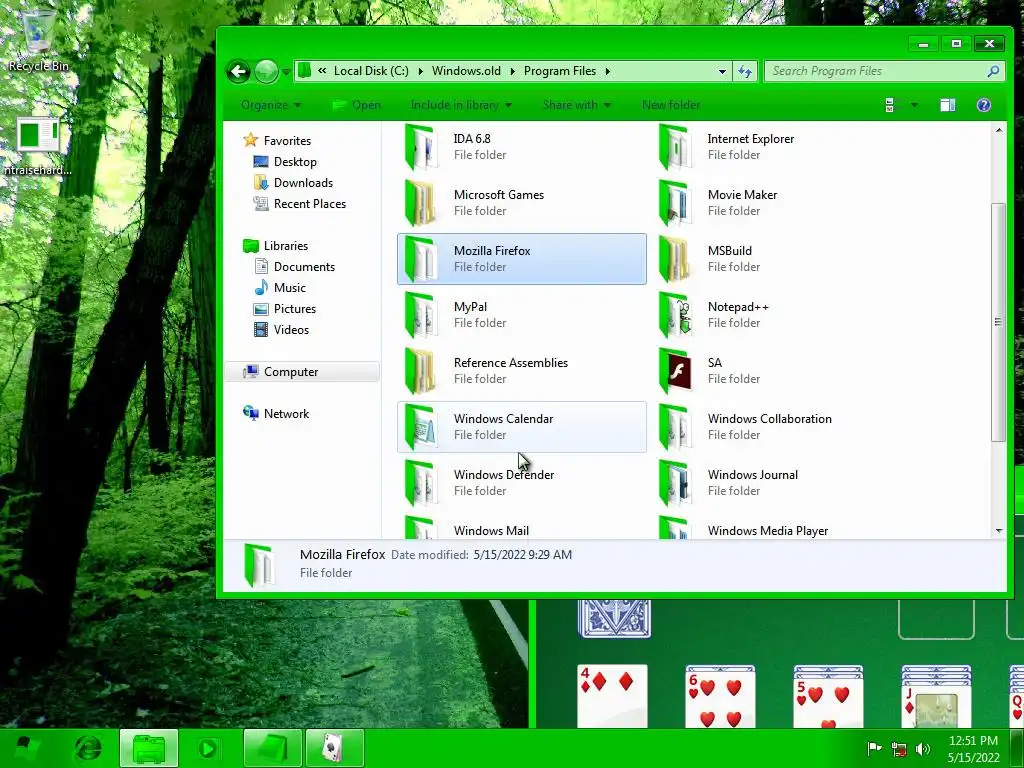Click the search magnifier icon
This screenshot has height=768, width=1024.
coord(993,71)
